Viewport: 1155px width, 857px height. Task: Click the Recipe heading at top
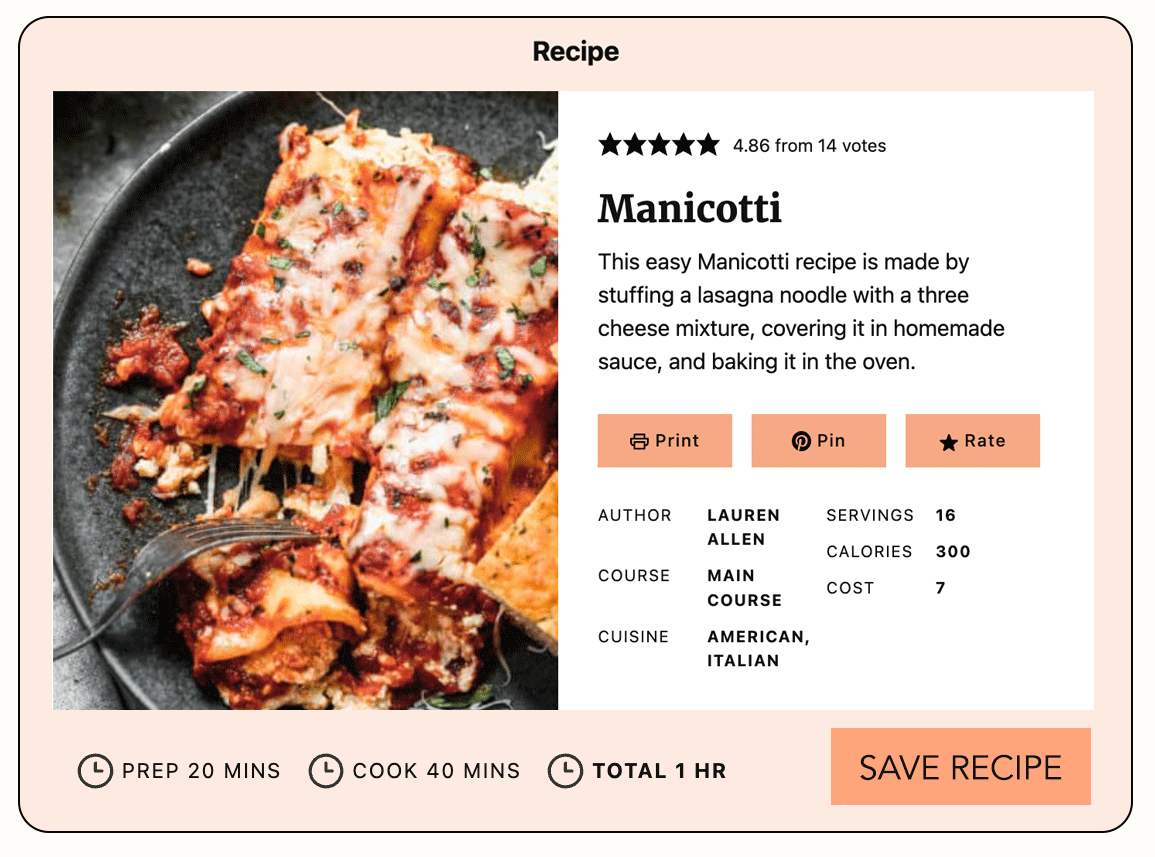[x=576, y=52]
